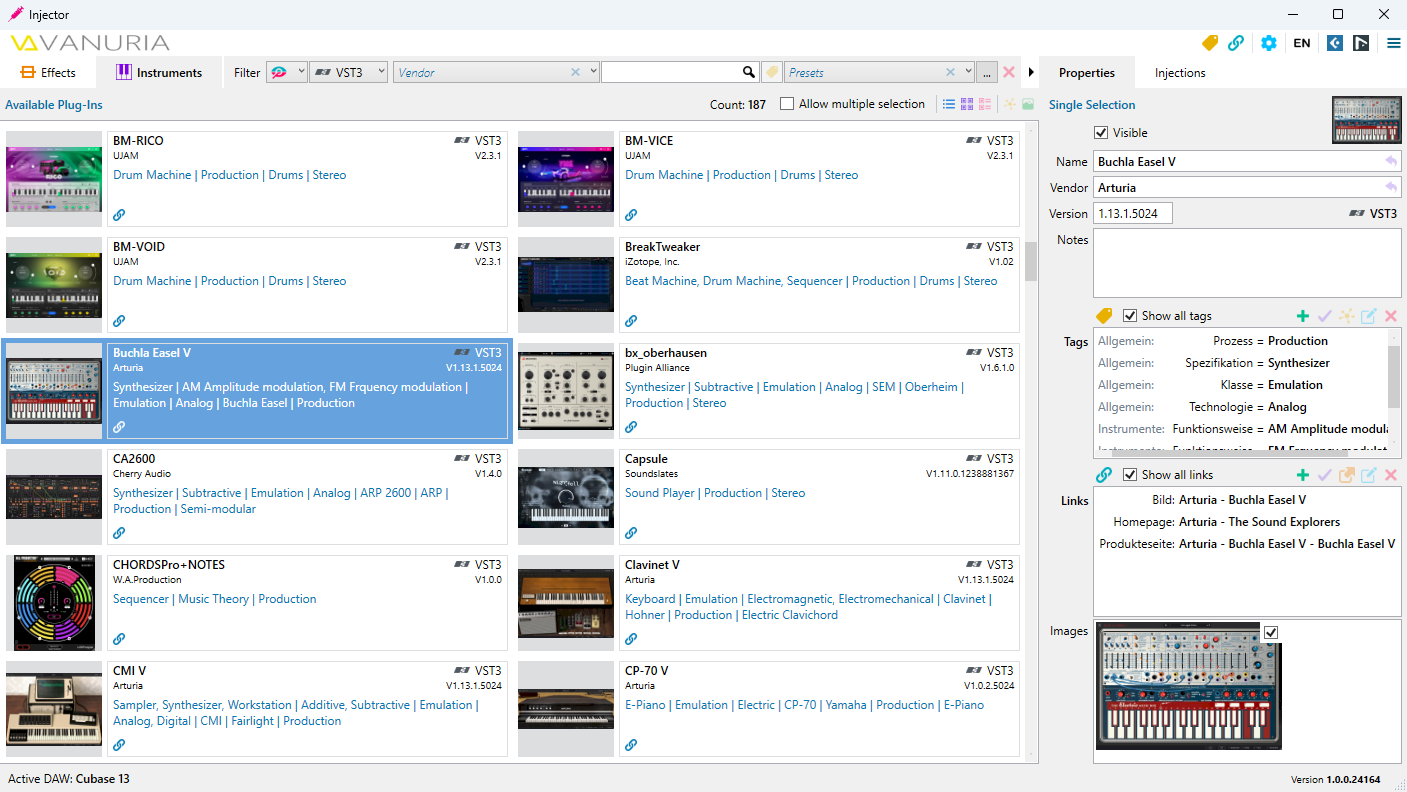Open settings with the blue gear icon
The width and height of the screenshot is (1407, 792).
click(1269, 43)
